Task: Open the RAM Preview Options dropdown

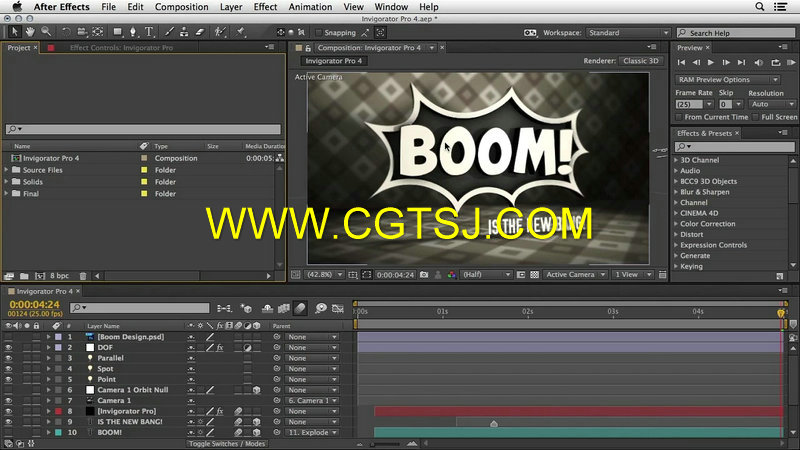Action: pos(728,80)
